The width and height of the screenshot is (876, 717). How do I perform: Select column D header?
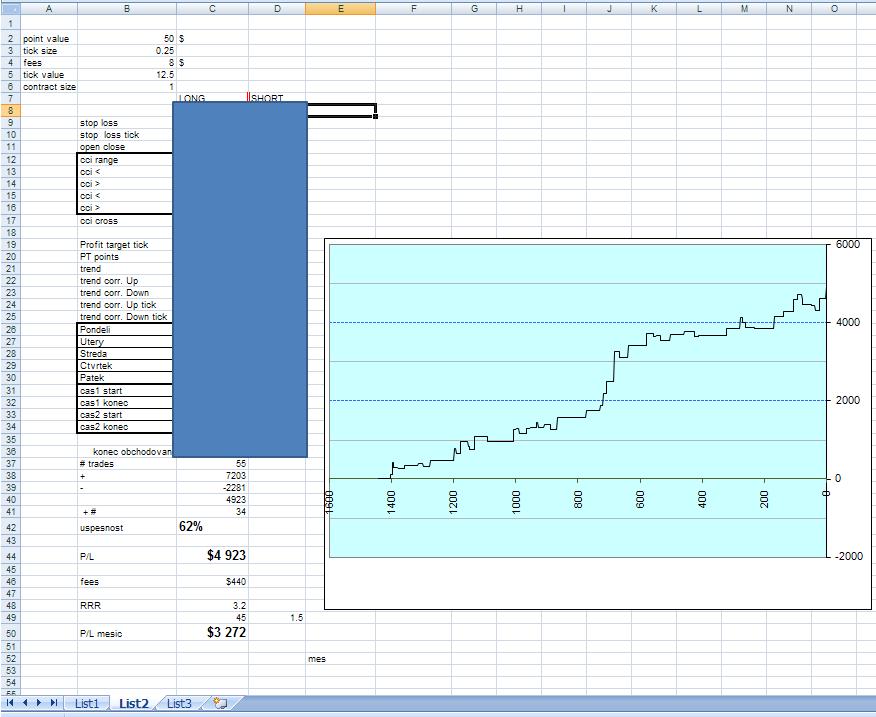(277, 8)
